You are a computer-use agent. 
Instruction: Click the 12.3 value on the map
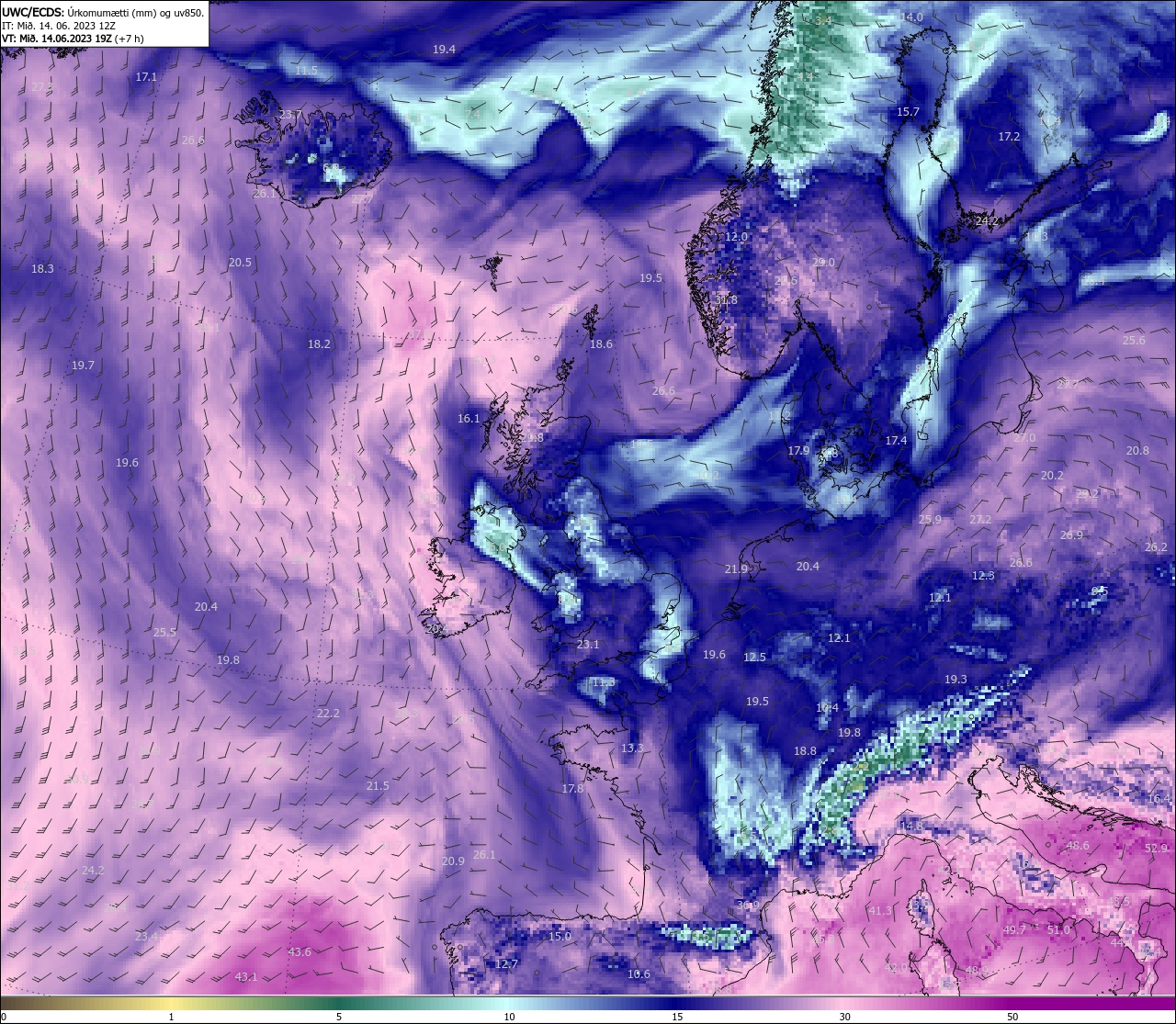pos(983,576)
